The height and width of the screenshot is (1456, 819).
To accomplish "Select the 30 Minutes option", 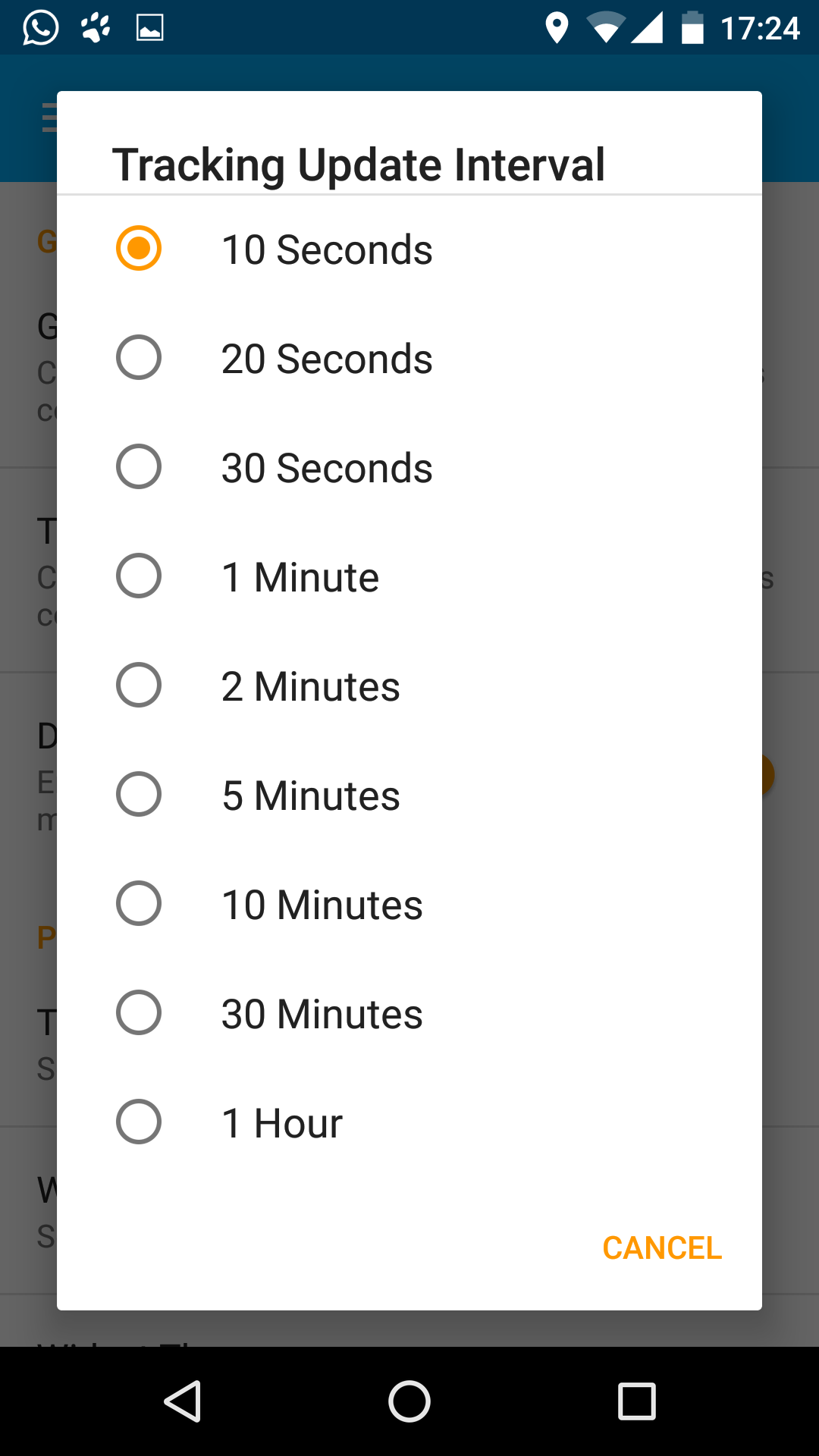I will 409,1013.
